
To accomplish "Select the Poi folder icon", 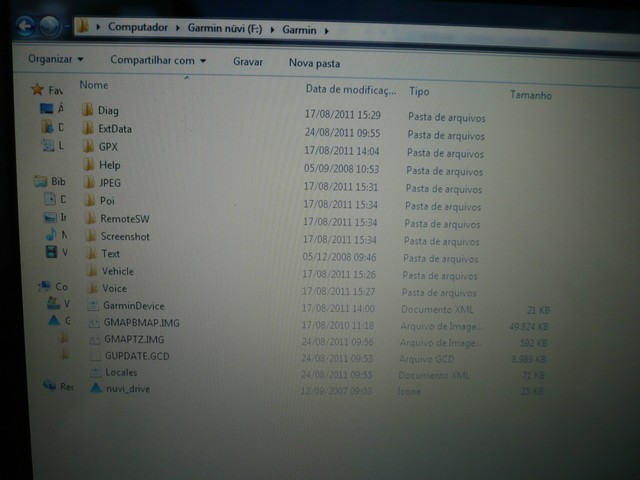I will click(x=90, y=200).
